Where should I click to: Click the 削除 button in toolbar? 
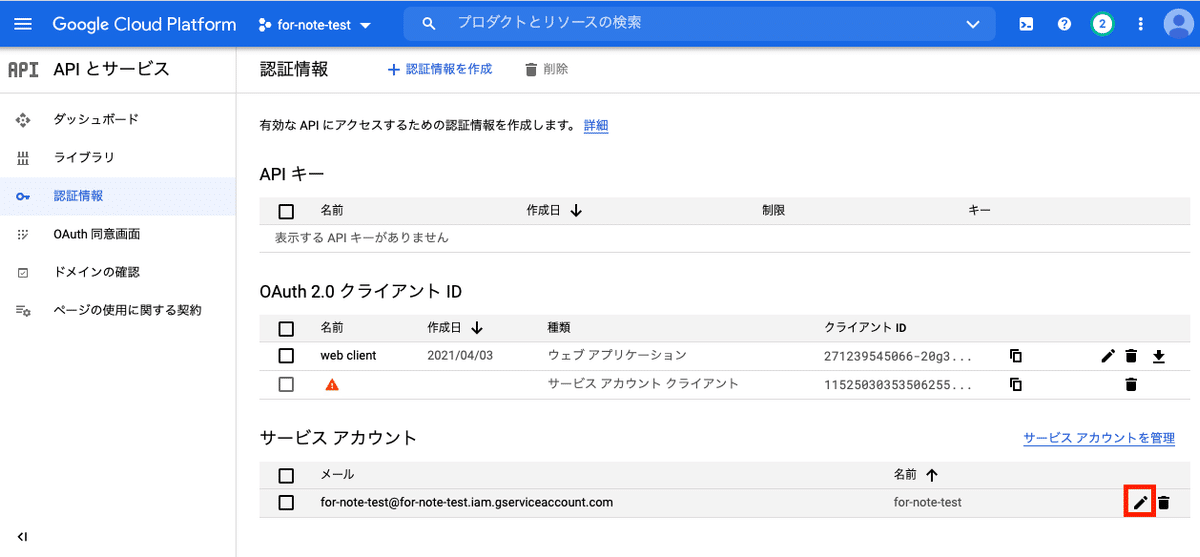click(547, 69)
